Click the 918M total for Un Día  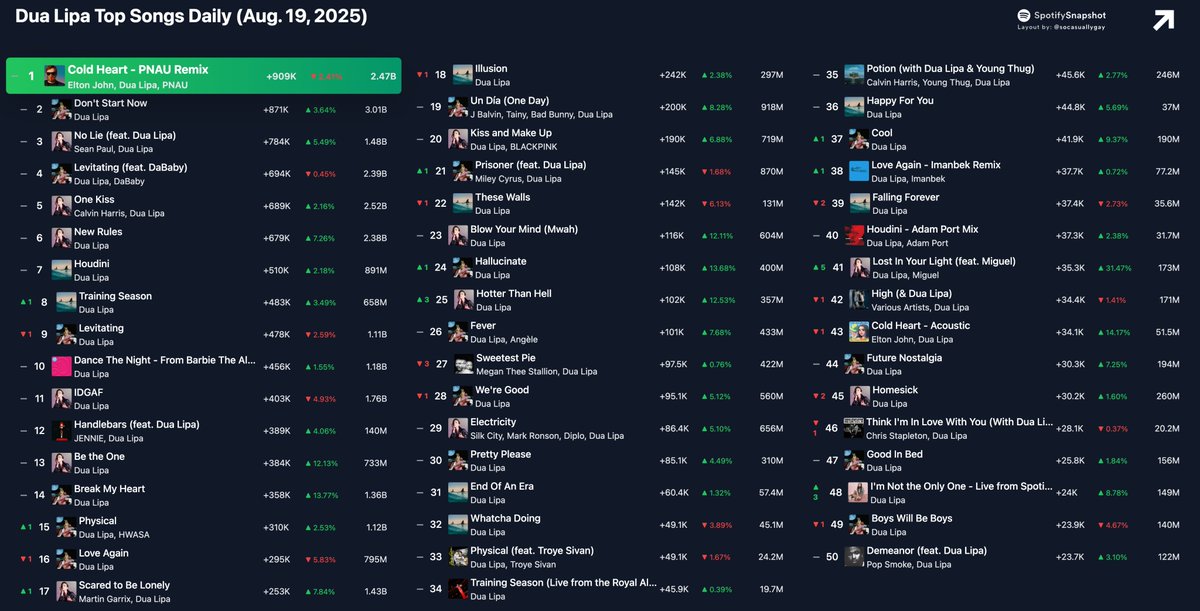coord(772,107)
